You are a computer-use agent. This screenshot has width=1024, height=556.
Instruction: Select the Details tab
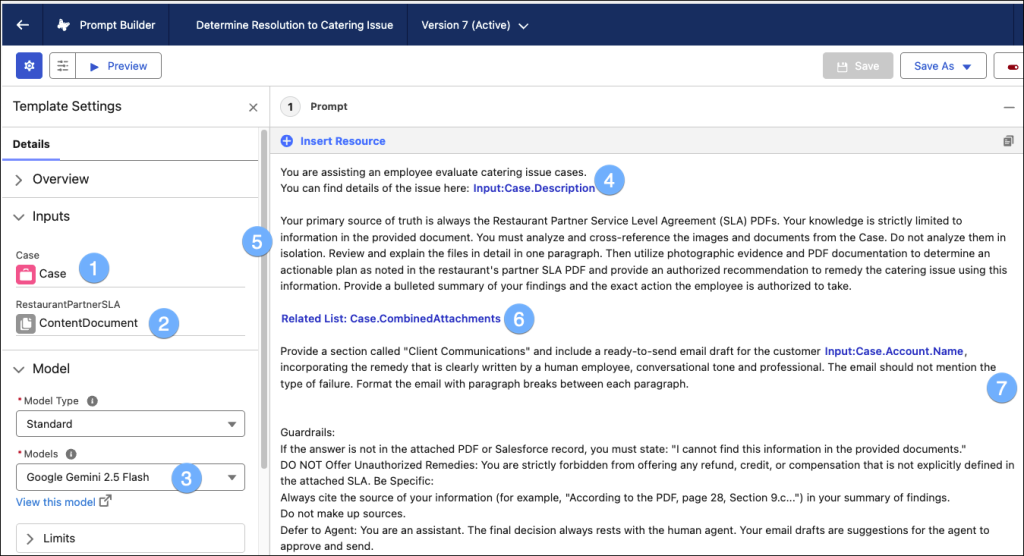(x=31, y=144)
